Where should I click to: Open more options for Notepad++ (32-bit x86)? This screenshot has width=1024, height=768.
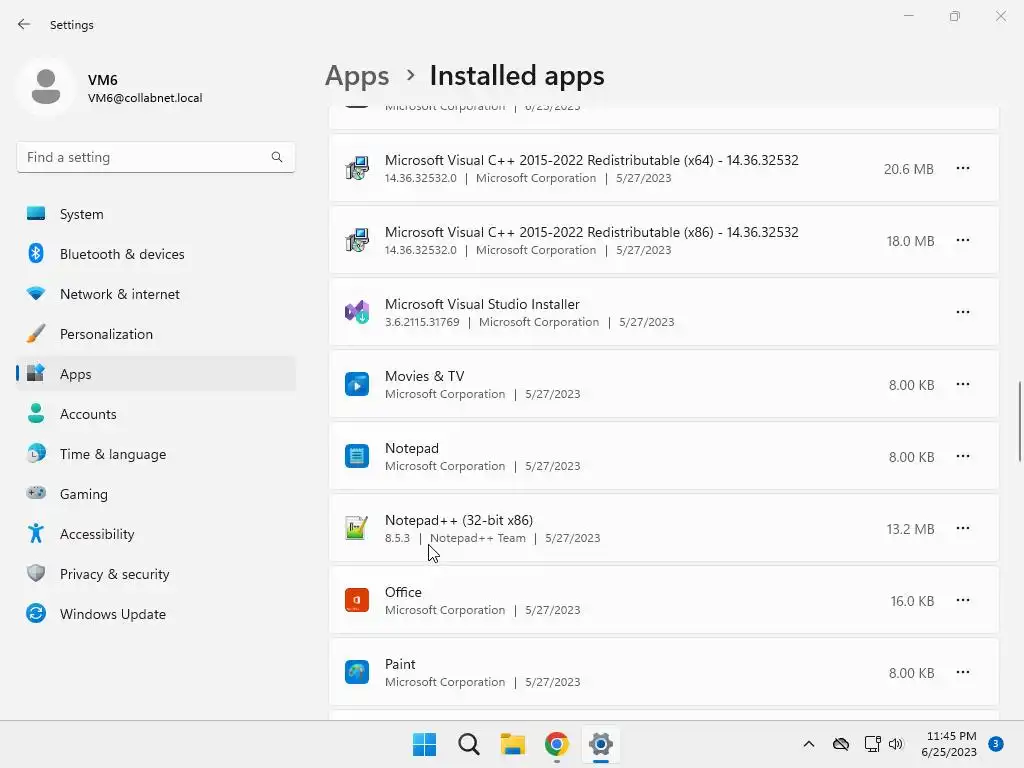pos(963,528)
